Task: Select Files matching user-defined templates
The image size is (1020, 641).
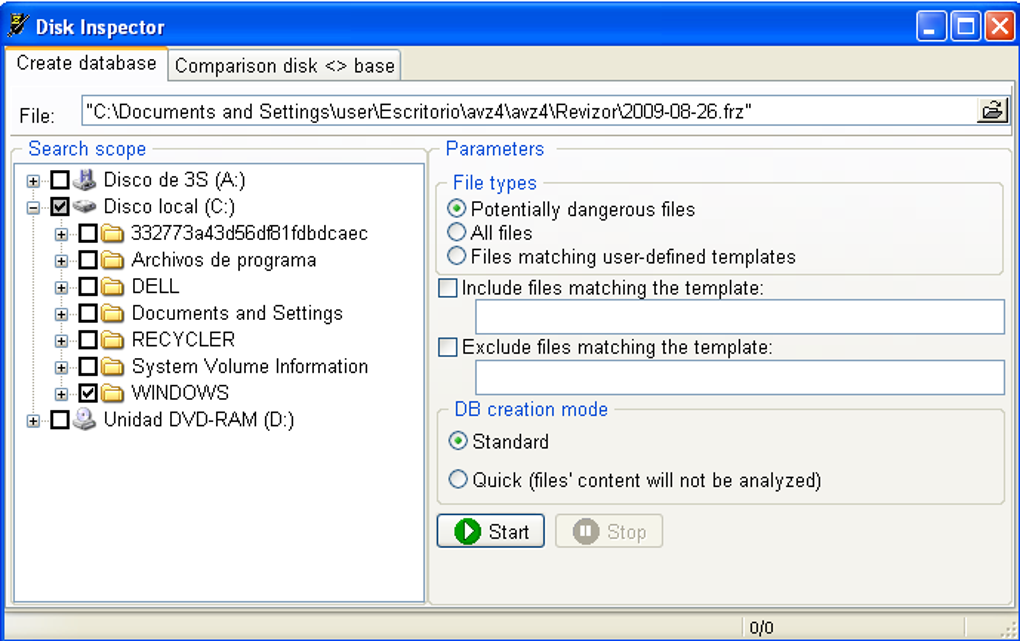Action: pos(457,256)
